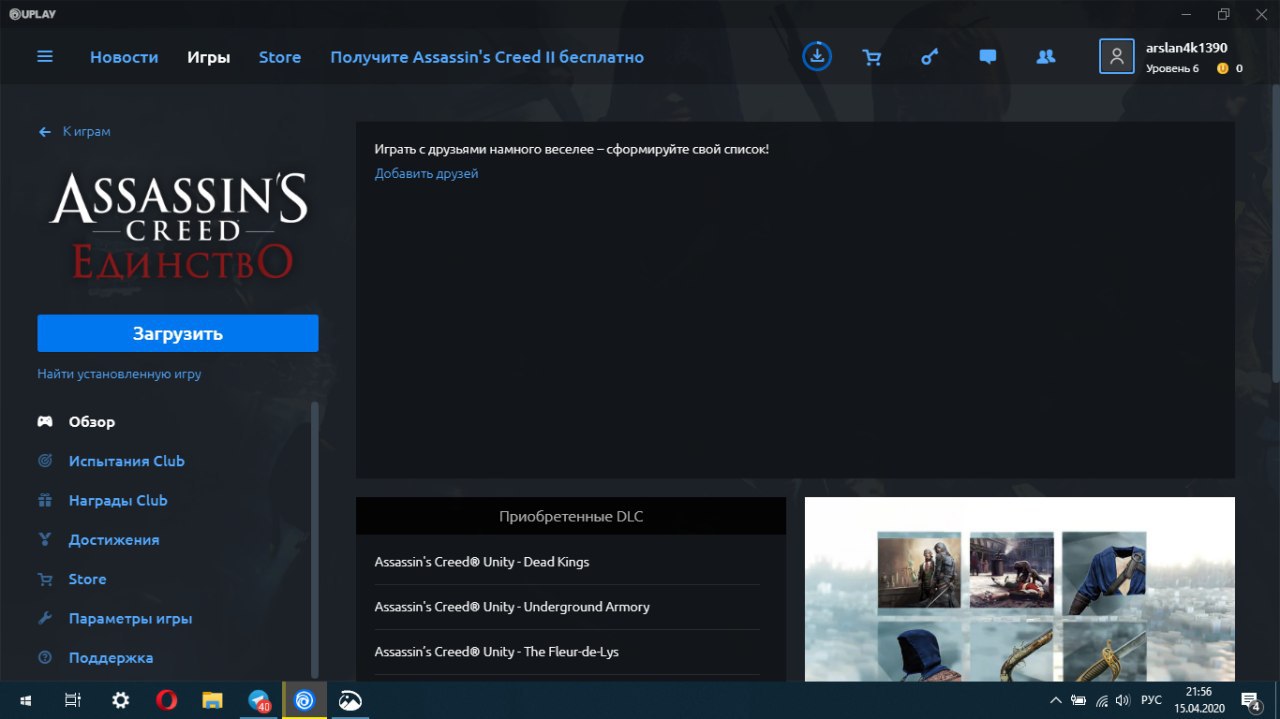Click the Уровень 6 level text
The image size is (1280, 719).
pos(1172,68)
